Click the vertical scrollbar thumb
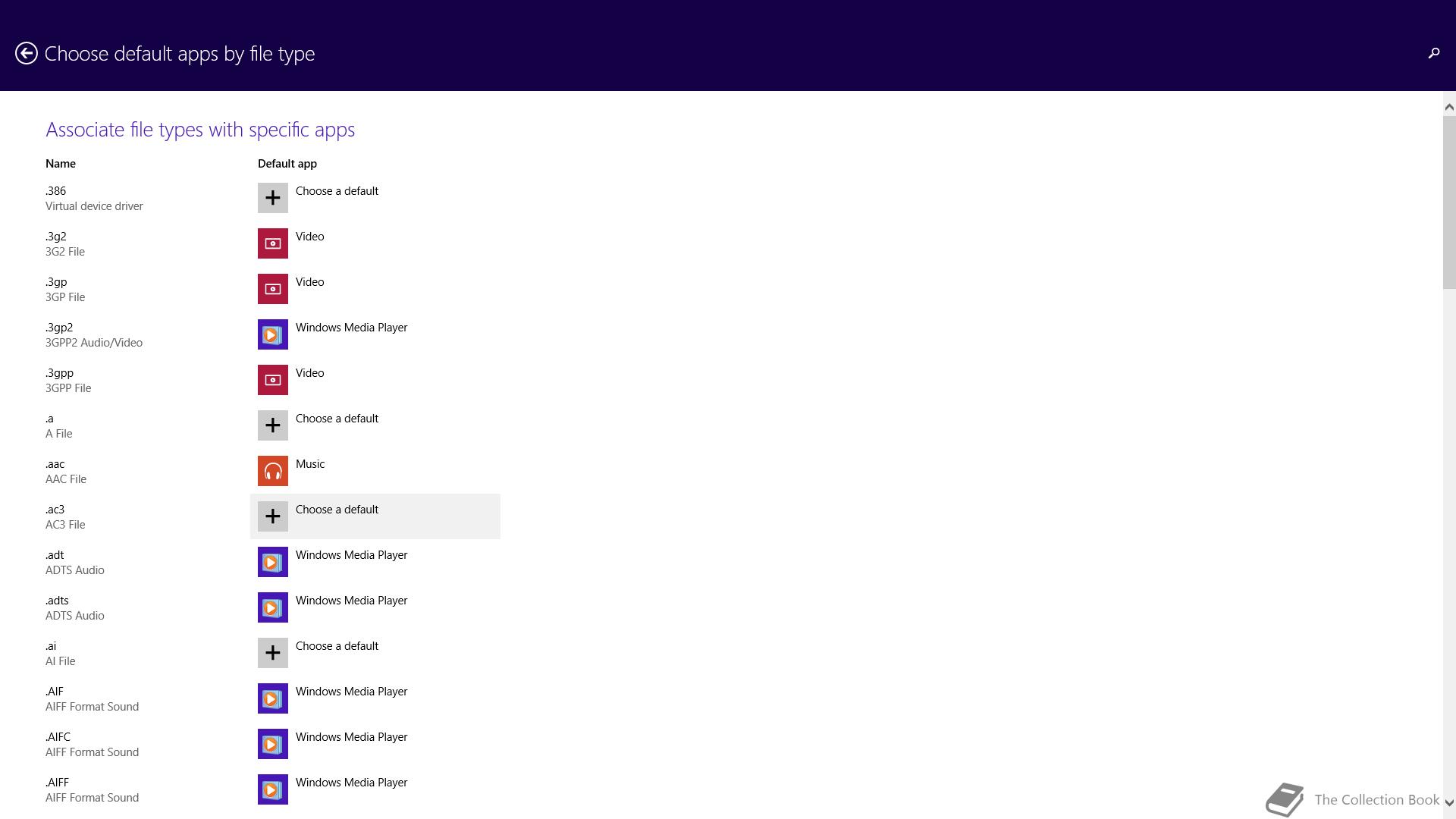Screen dimensions: 1456x819 pyautogui.click(x=1449, y=202)
